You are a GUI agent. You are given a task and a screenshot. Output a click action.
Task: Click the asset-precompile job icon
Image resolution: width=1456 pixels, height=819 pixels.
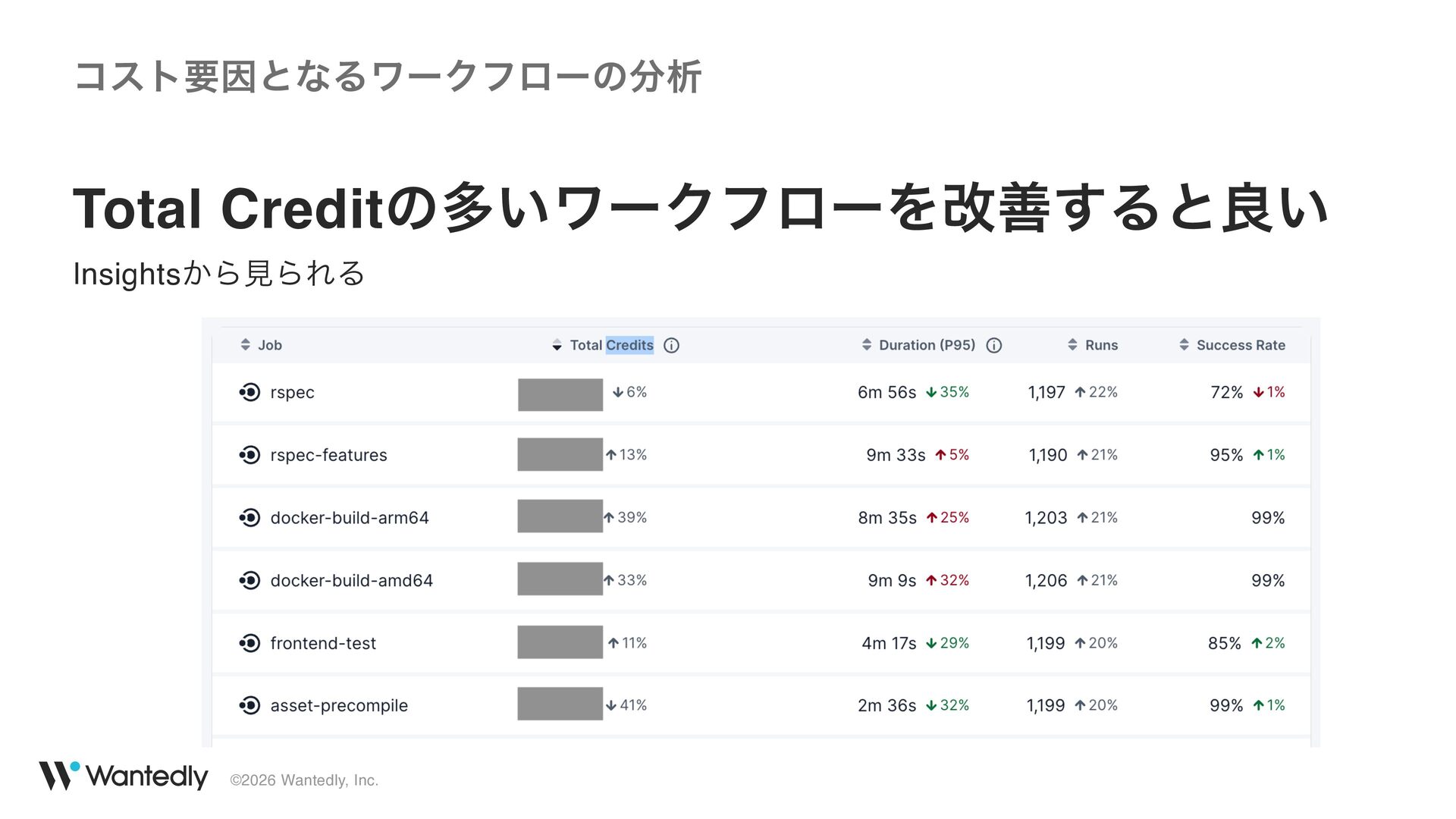click(249, 705)
